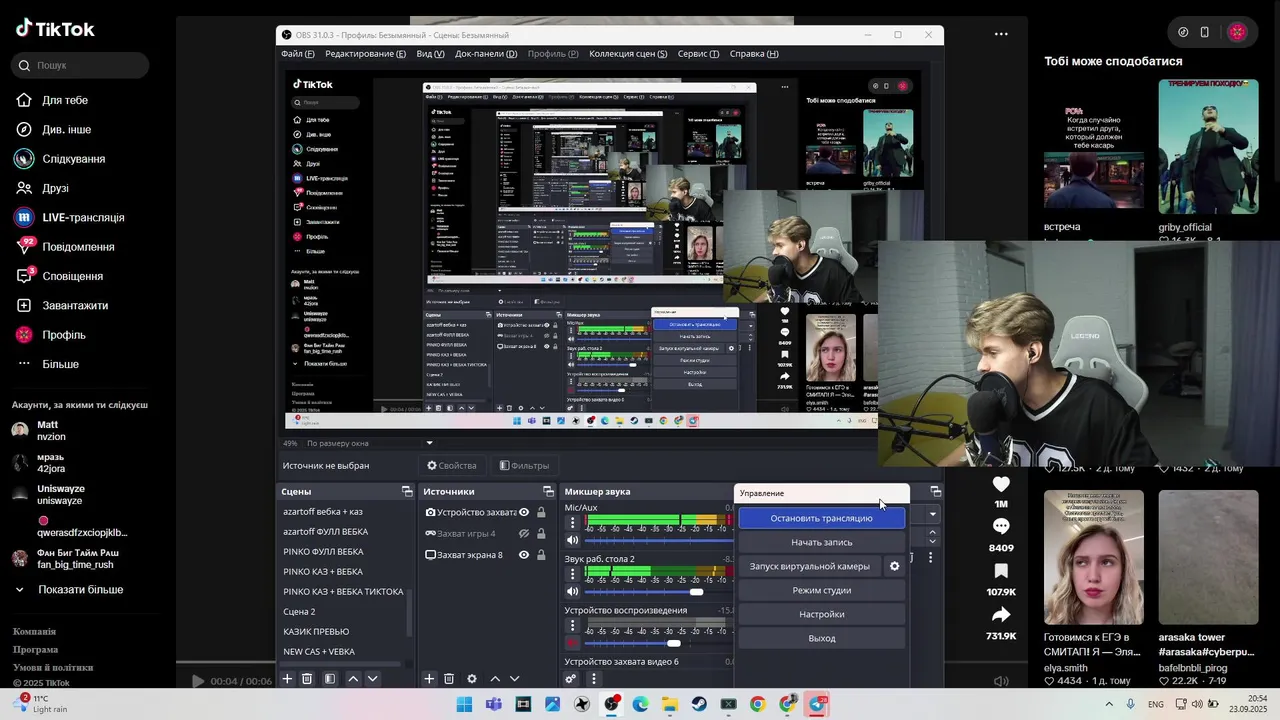Add a source with plus in Источники
The height and width of the screenshot is (720, 1280).
tap(429, 679)
